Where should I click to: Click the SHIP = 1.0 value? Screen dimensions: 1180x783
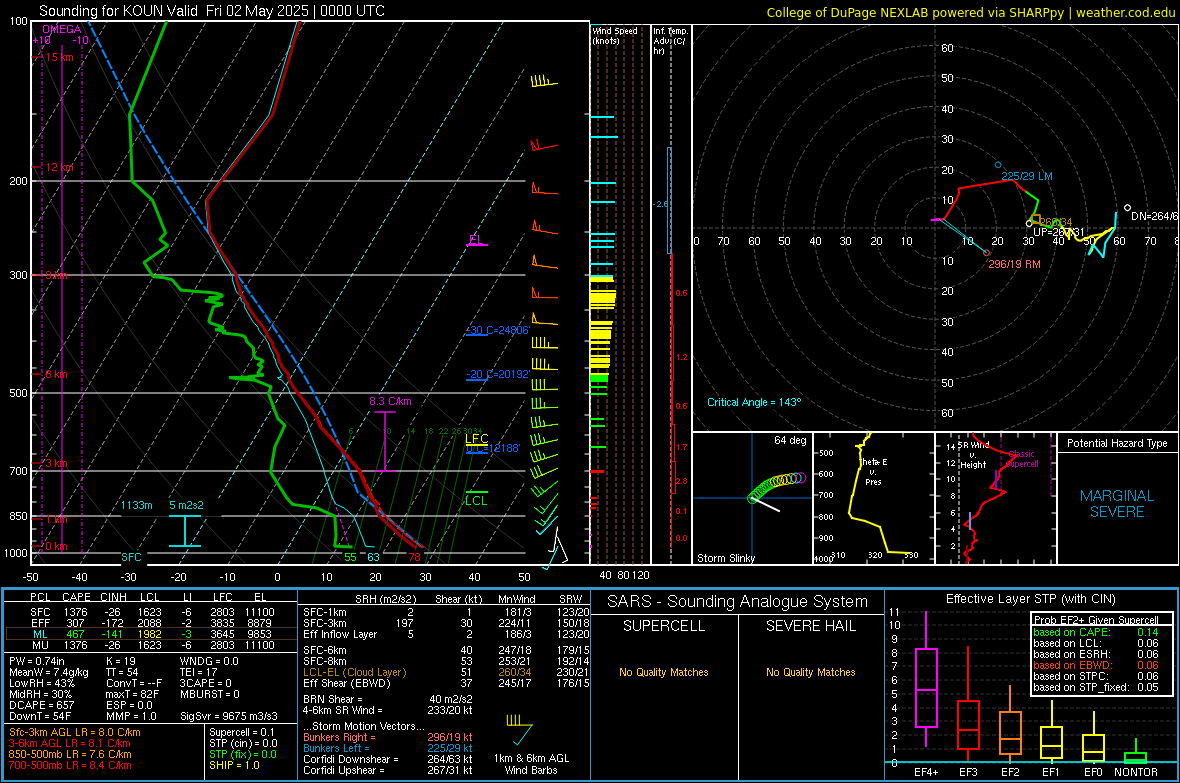click(234, 765)
